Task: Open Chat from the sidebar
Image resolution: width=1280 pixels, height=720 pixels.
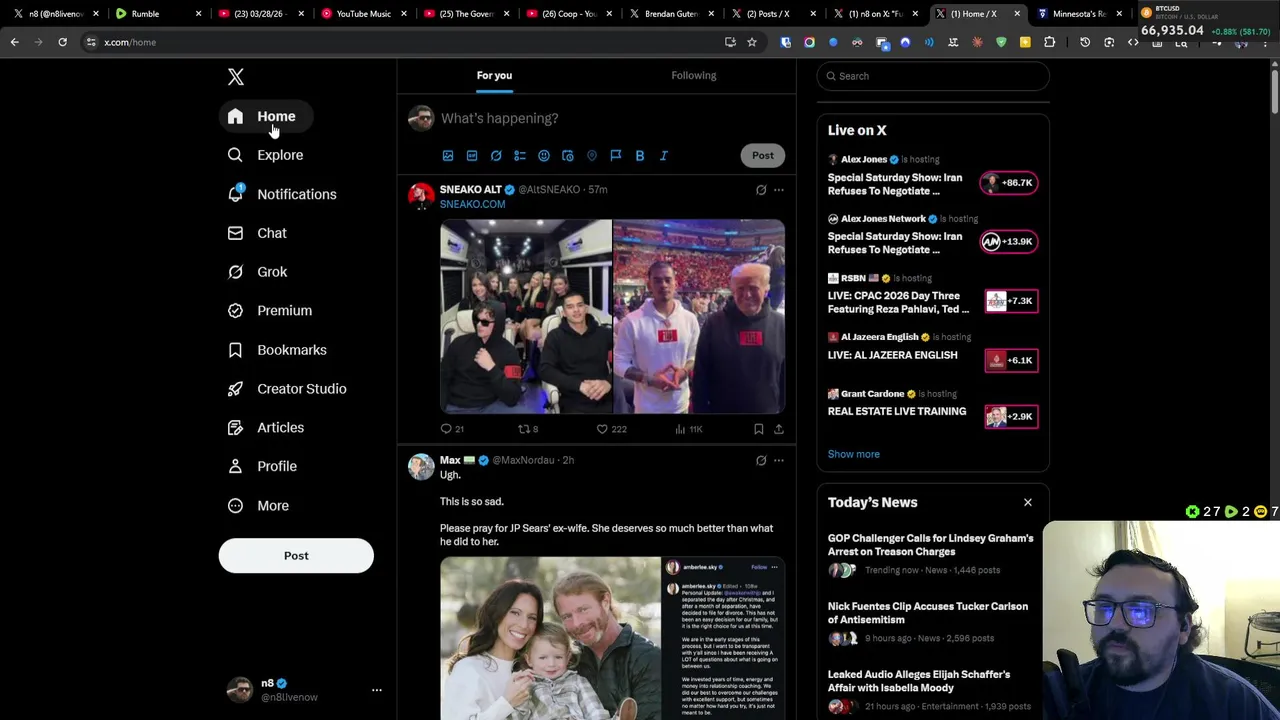Action: pos(257,233)
